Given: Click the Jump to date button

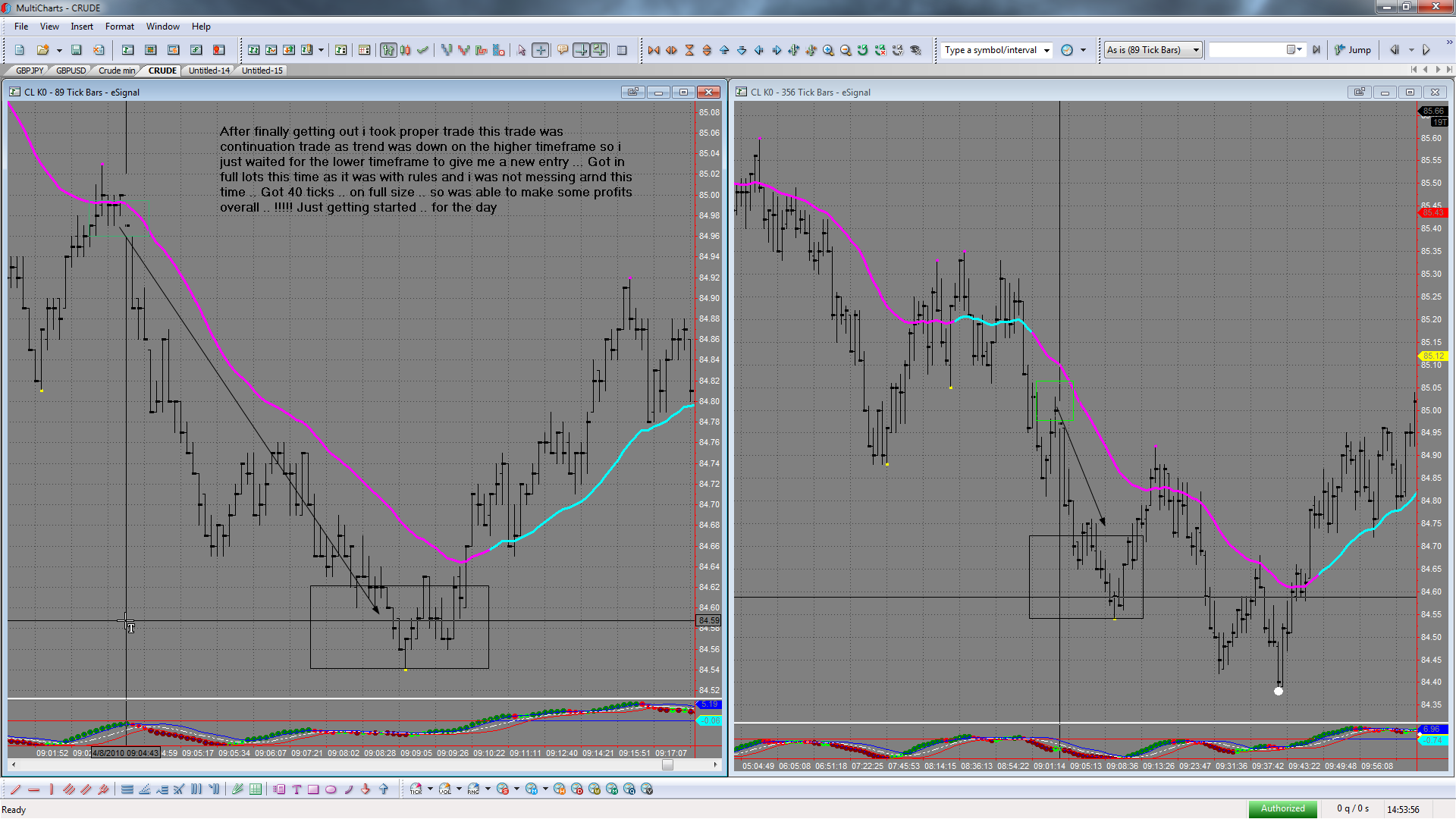Looking at the screenshot, I should click(1353, 50).
